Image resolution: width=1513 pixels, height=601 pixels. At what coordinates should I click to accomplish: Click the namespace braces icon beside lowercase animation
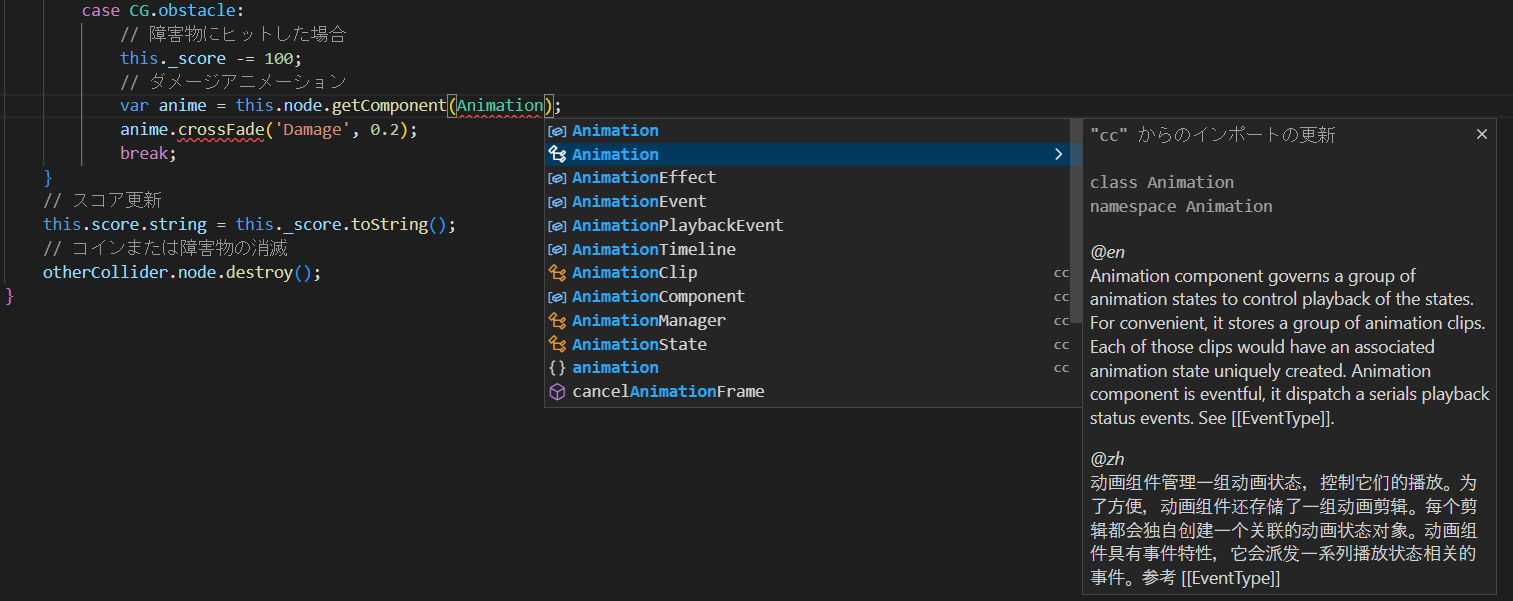(558, 368)
